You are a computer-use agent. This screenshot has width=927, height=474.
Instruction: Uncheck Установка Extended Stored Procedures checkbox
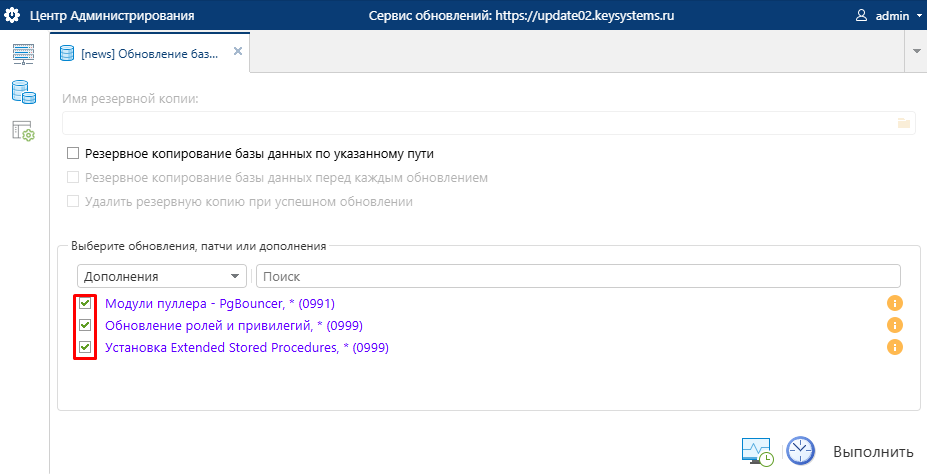coord(85,348)
